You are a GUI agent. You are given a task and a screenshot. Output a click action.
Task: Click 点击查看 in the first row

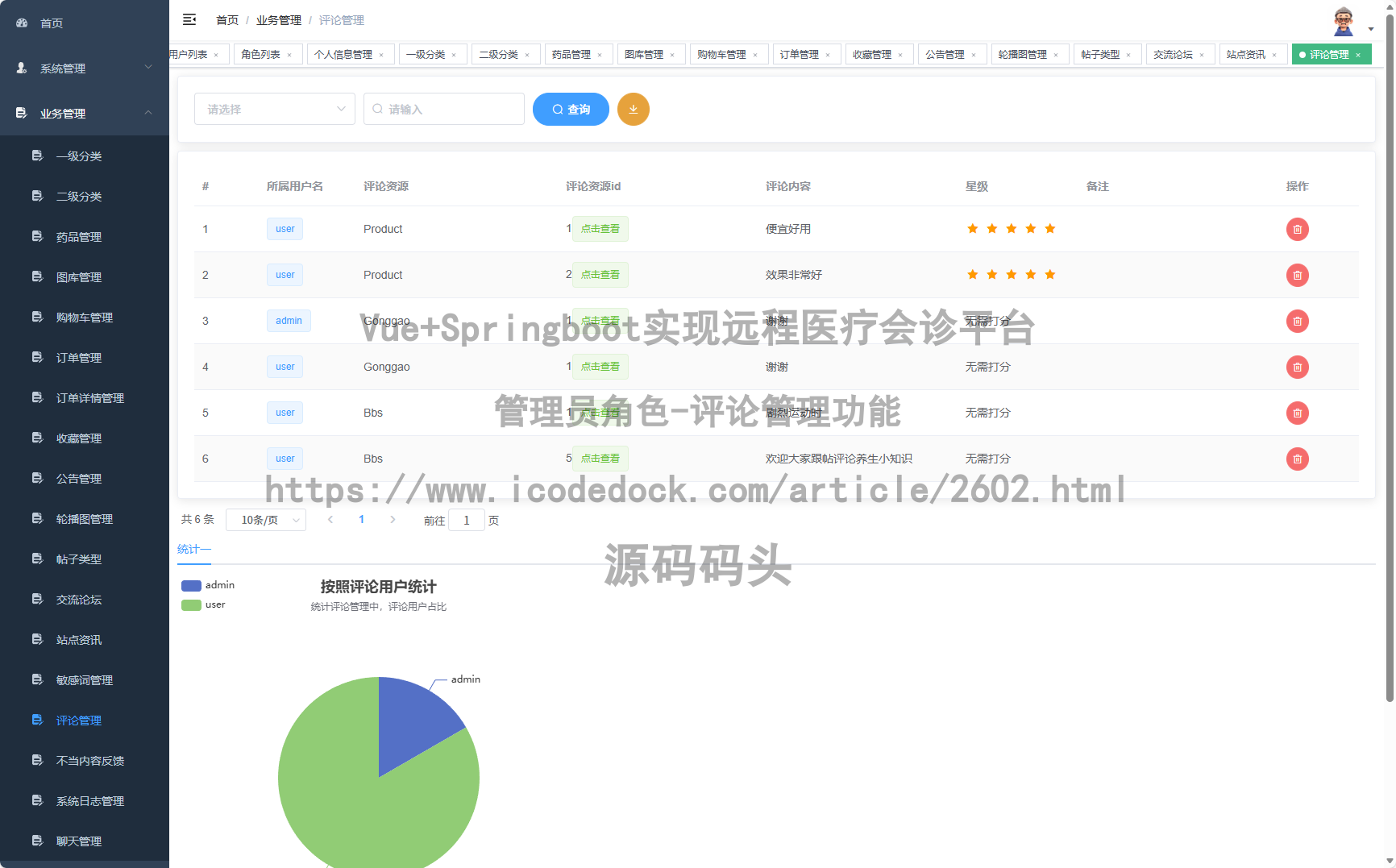tap(600, 229)
